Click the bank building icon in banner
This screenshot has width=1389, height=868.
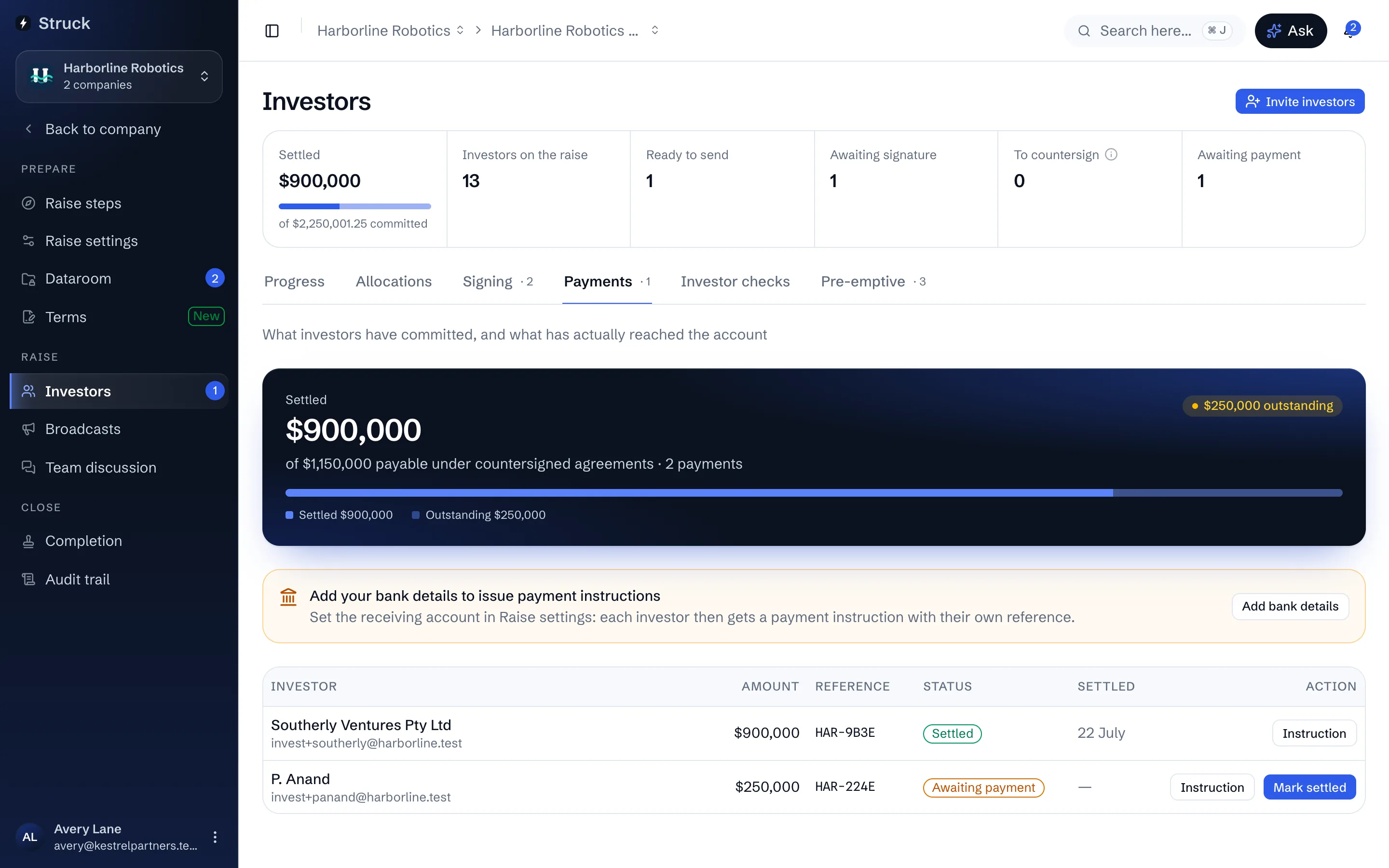click(x=288, y=597)
